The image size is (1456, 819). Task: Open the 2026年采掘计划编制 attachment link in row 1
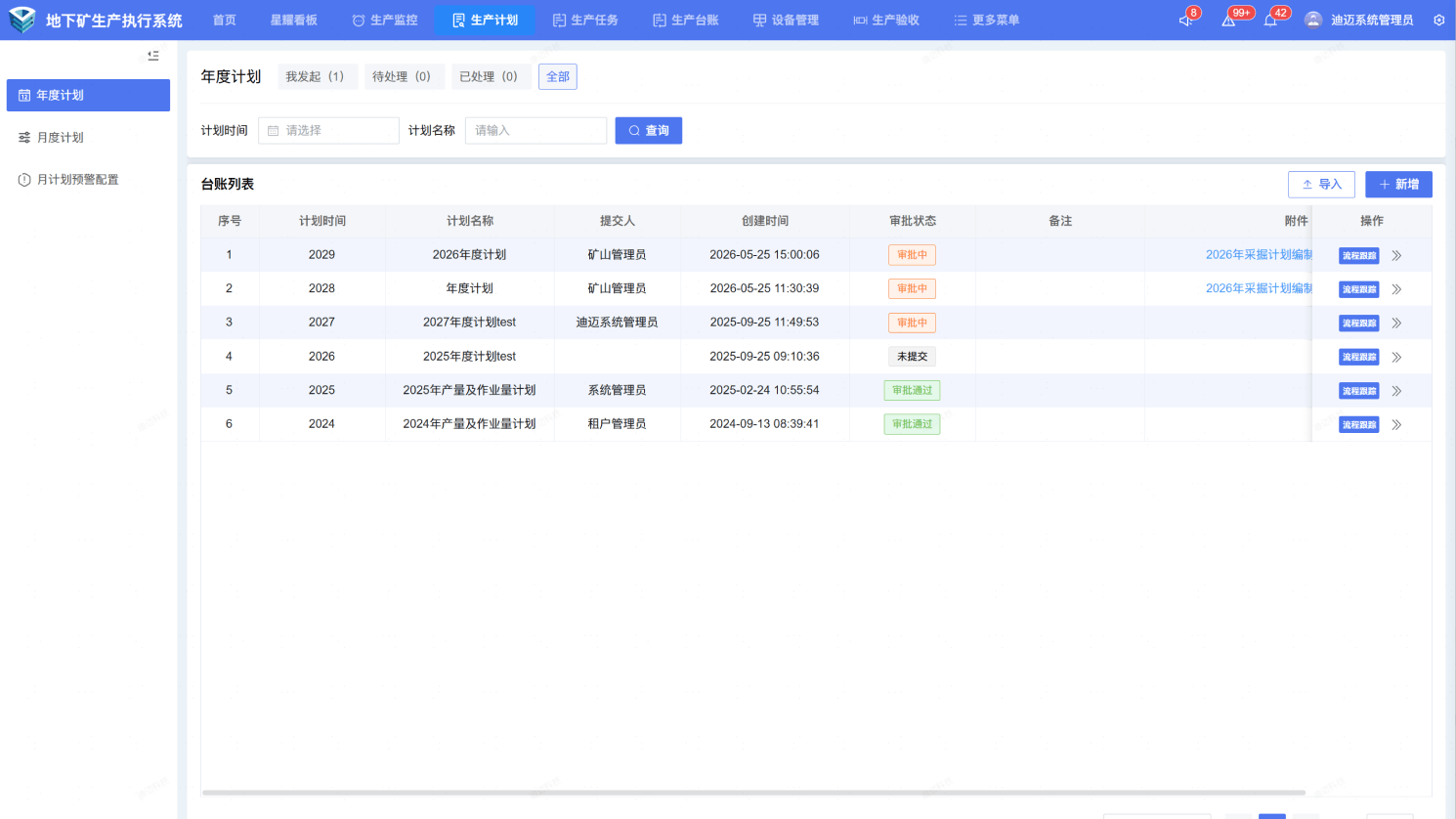[1259, 254]
